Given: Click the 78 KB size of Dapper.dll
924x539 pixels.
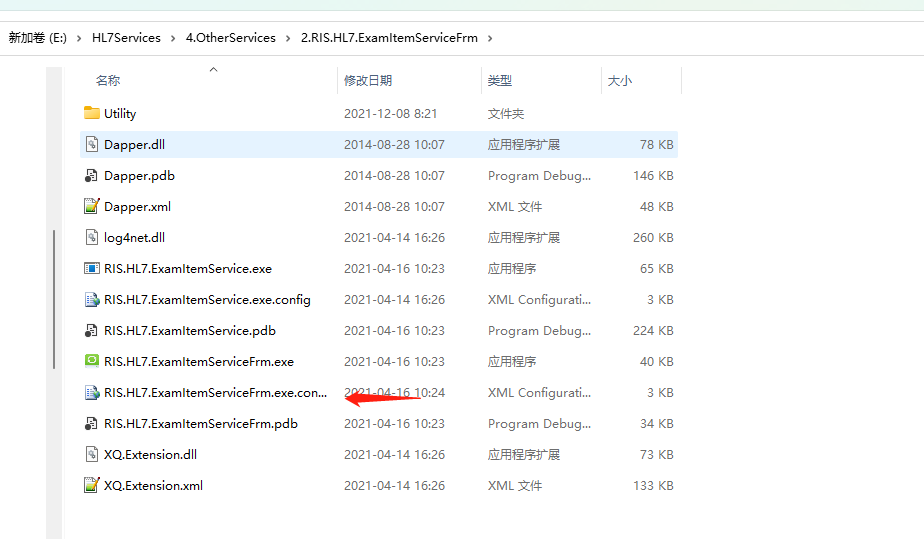Looking at the screenshot, I should tap(656, 144).
